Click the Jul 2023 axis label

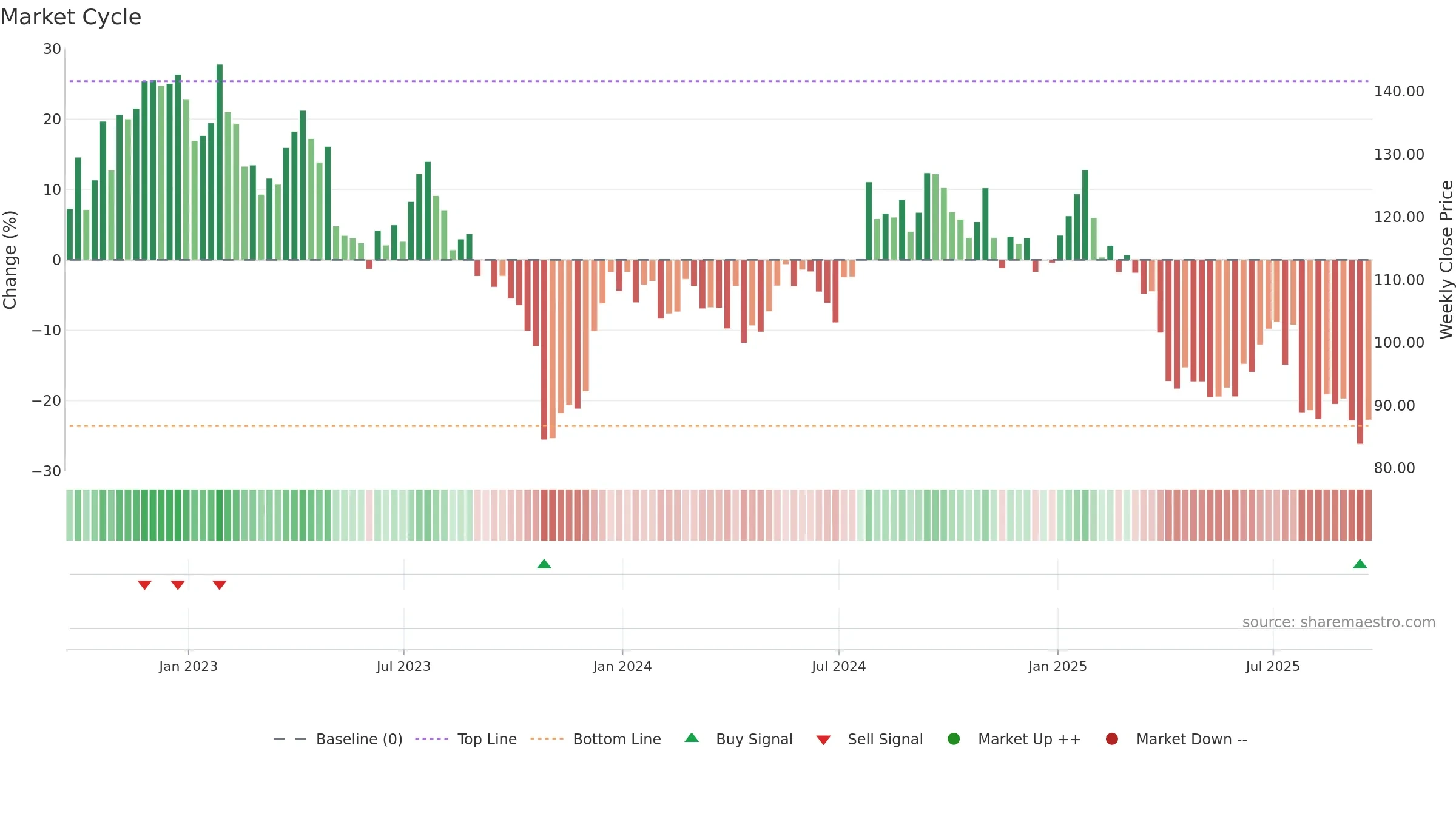(x=403, y=666)
